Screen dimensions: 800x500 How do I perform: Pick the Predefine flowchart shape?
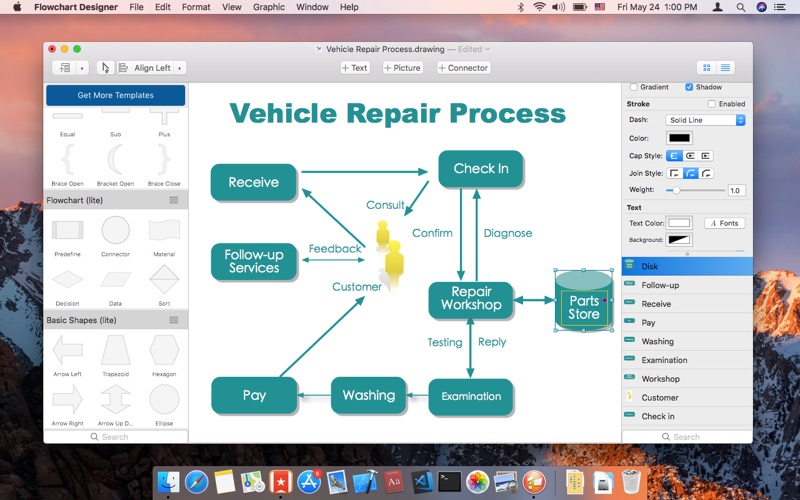[x=67, y=231]
